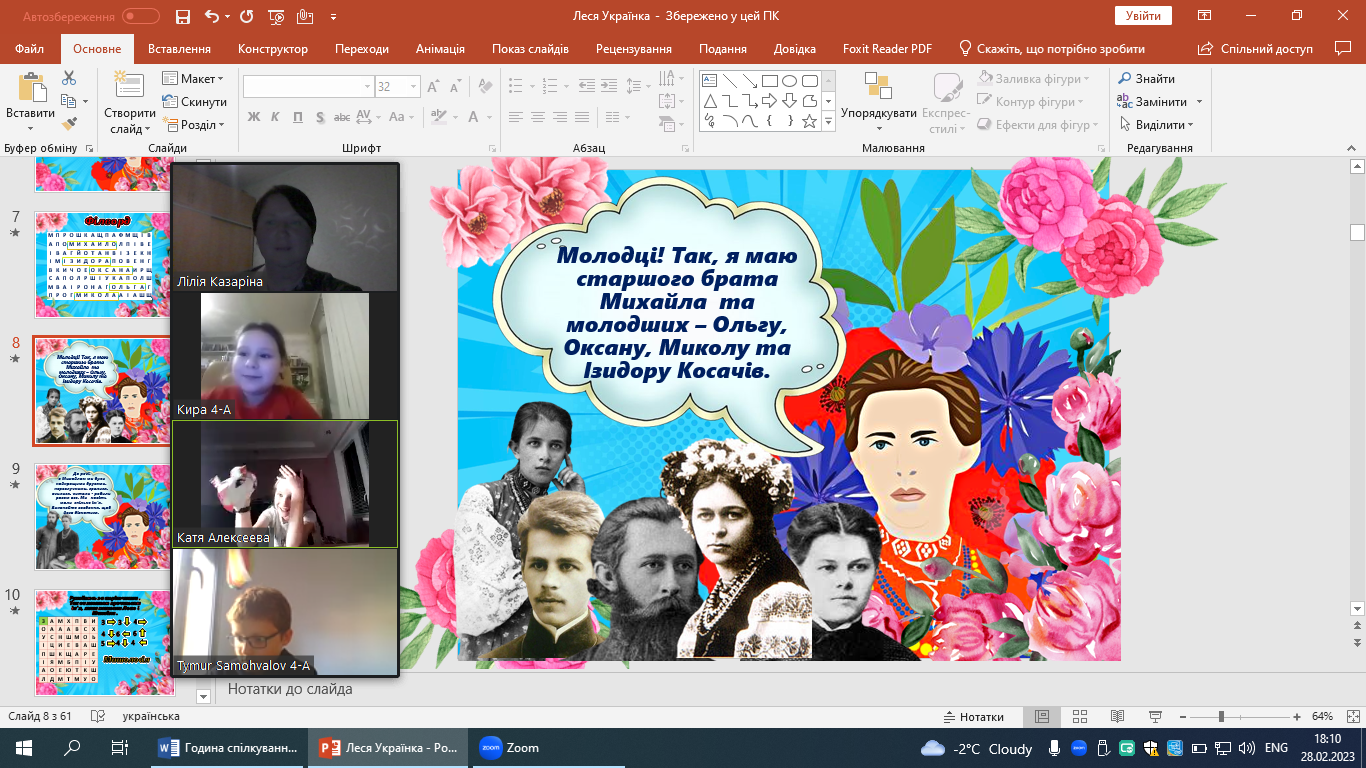Redo the last action in quick access toolbar
The width and height of the screenshot is (1366, 768).
coord(248,16)
